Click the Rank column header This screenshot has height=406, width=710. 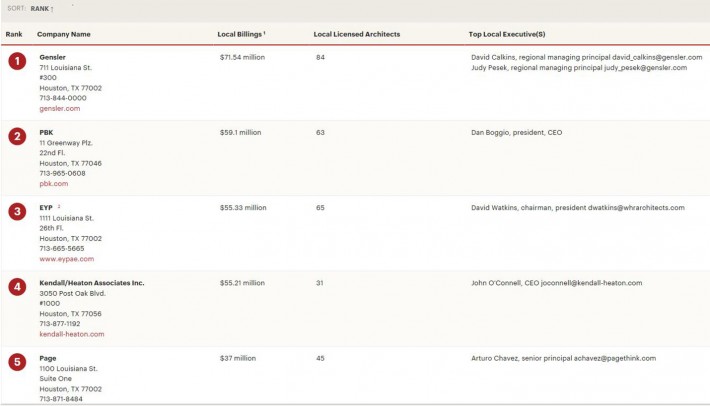(x=14, y=34)
